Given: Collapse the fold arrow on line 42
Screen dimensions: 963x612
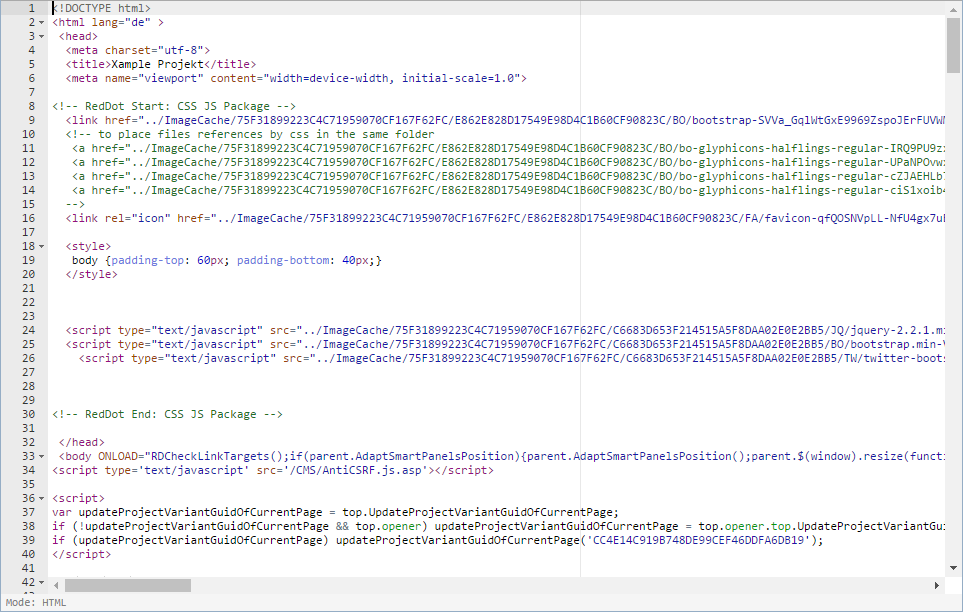Looking at the screenshot, I should coord(42,582).
